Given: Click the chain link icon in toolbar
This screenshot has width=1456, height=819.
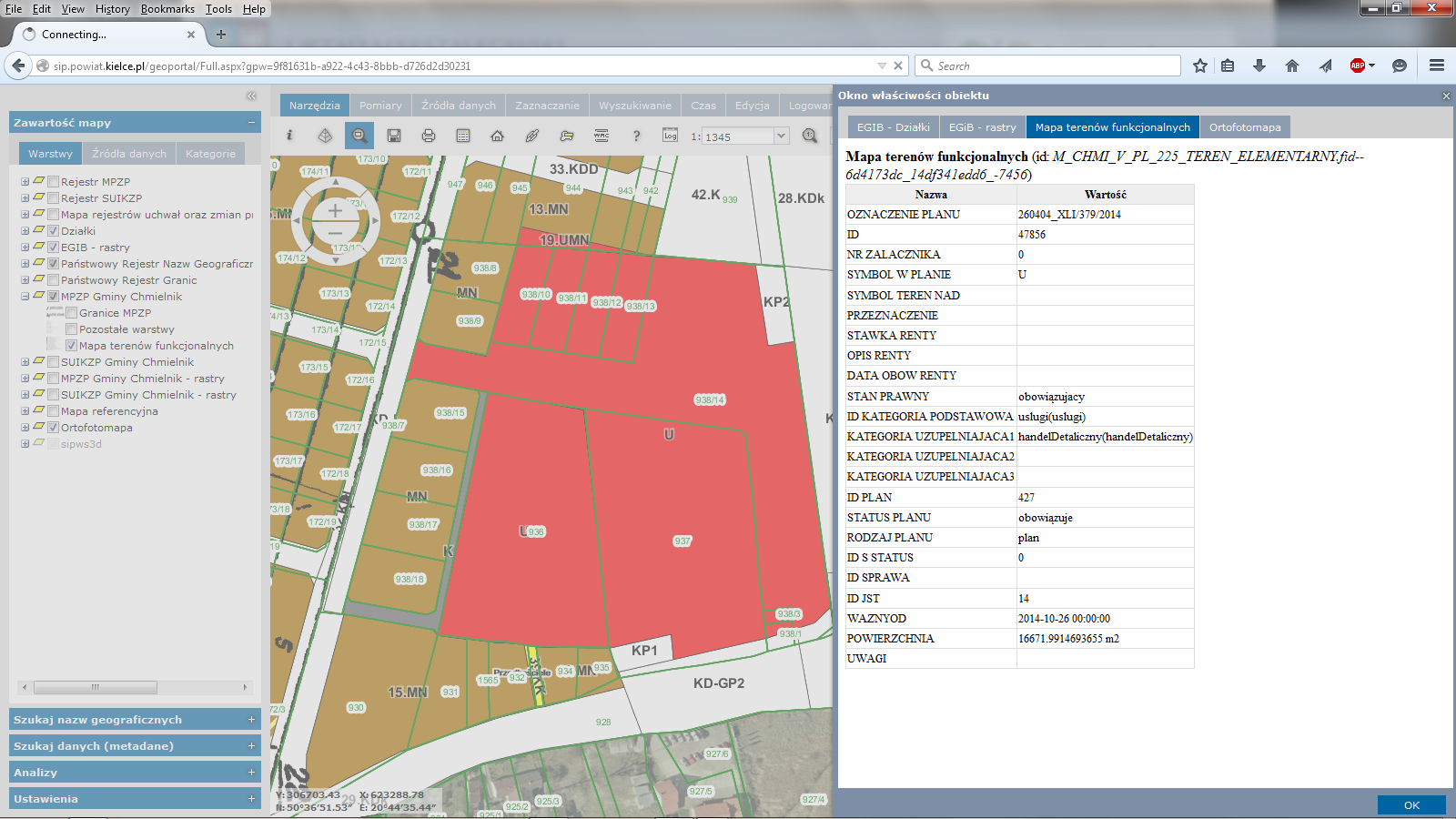Looking at the screenshot, I should (532, 136).
